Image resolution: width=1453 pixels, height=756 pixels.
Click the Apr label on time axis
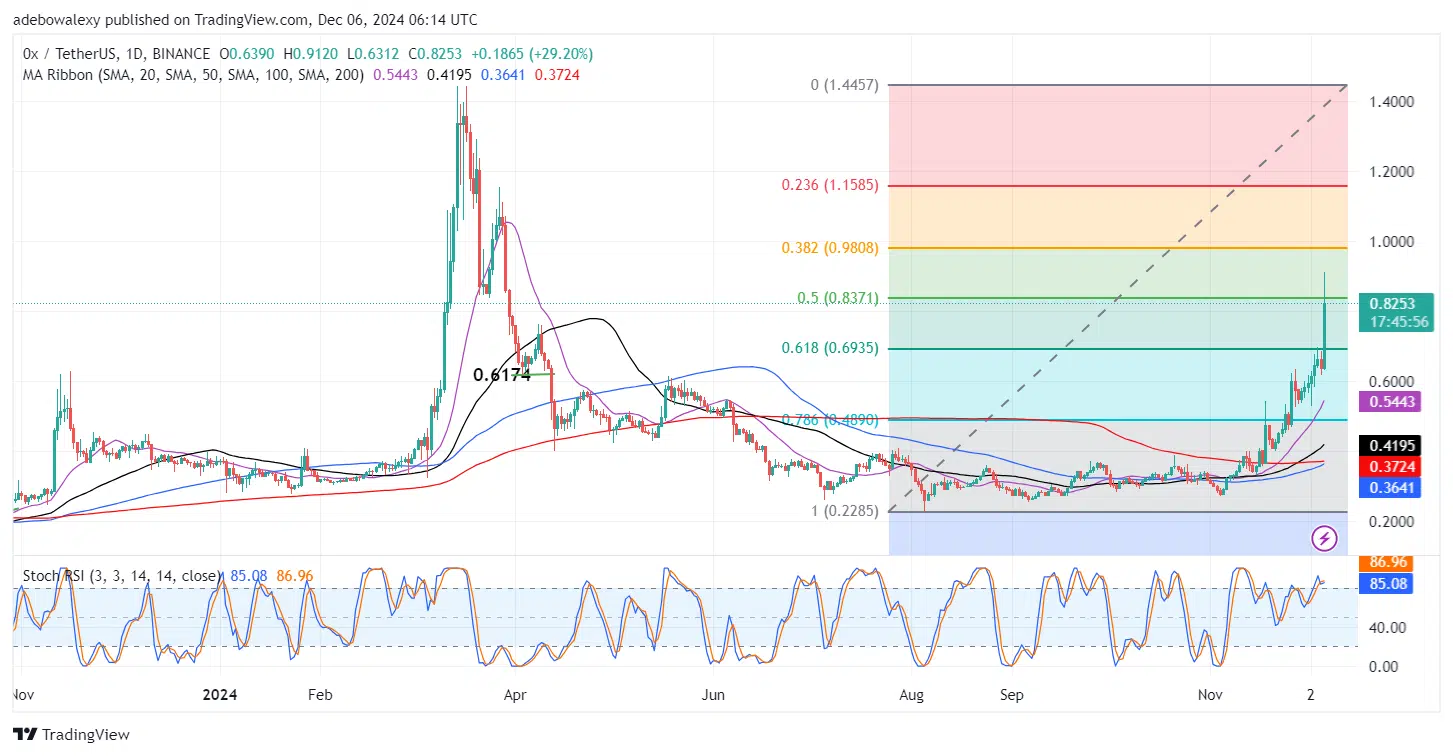pos(516,693)
